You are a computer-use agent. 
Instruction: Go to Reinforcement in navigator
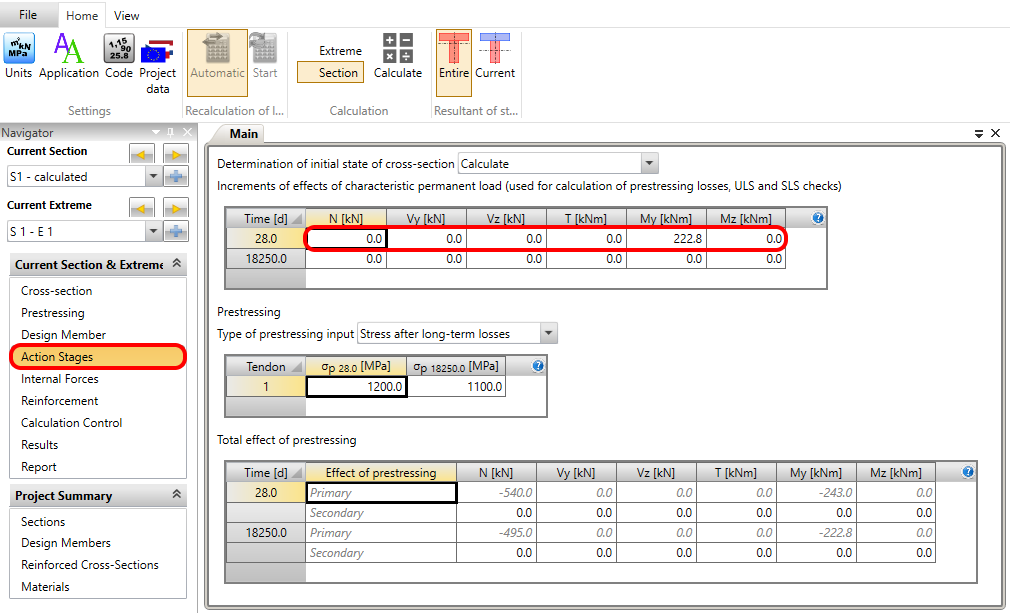[60, 401]
